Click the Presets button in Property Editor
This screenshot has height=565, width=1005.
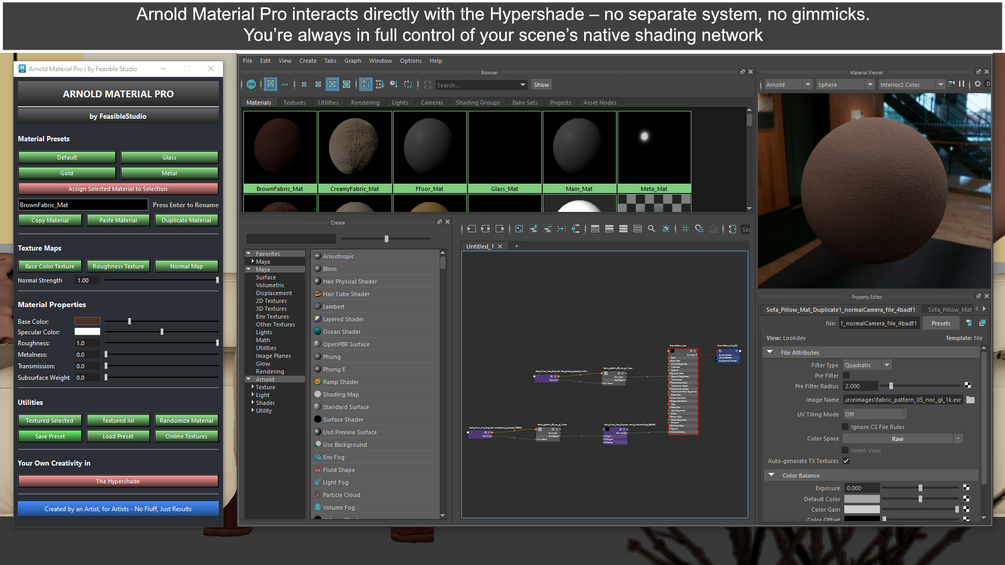pos(940,323)
